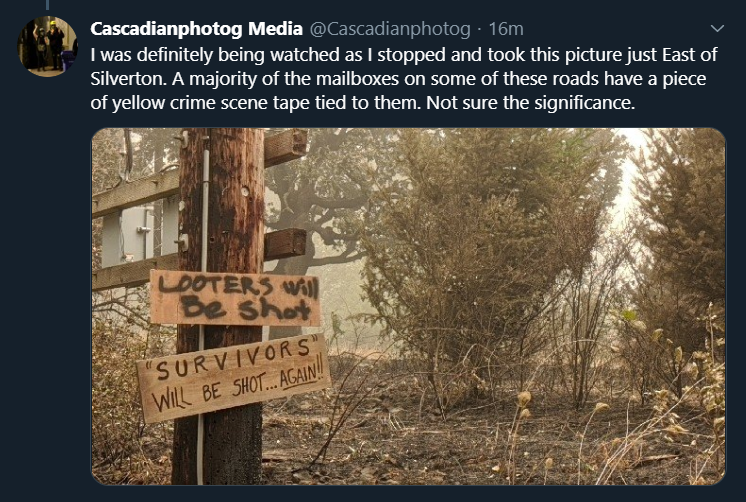Open the attached photo on the 'Looters will be shot' sign

coord(235,298)
